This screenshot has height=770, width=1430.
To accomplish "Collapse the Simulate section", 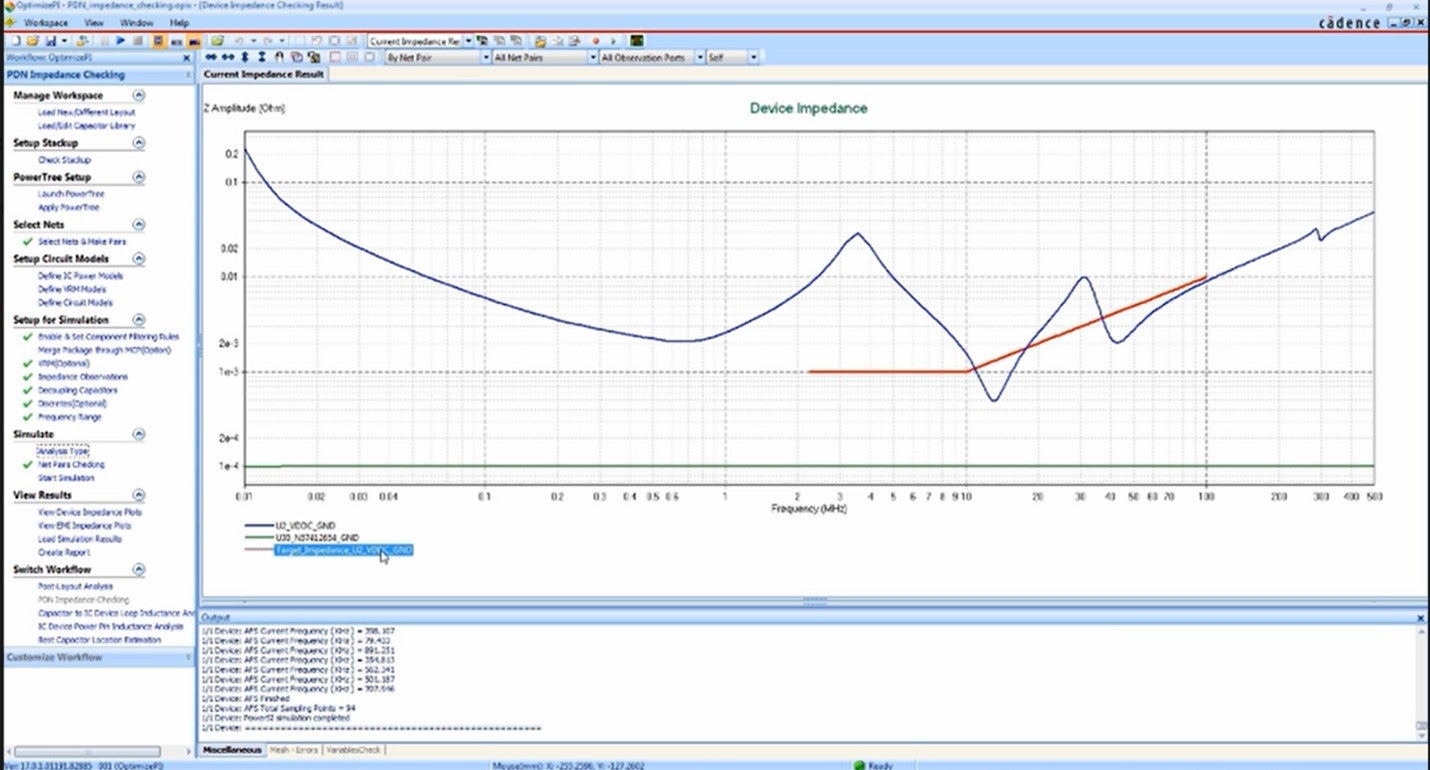I will coord(139,434).
